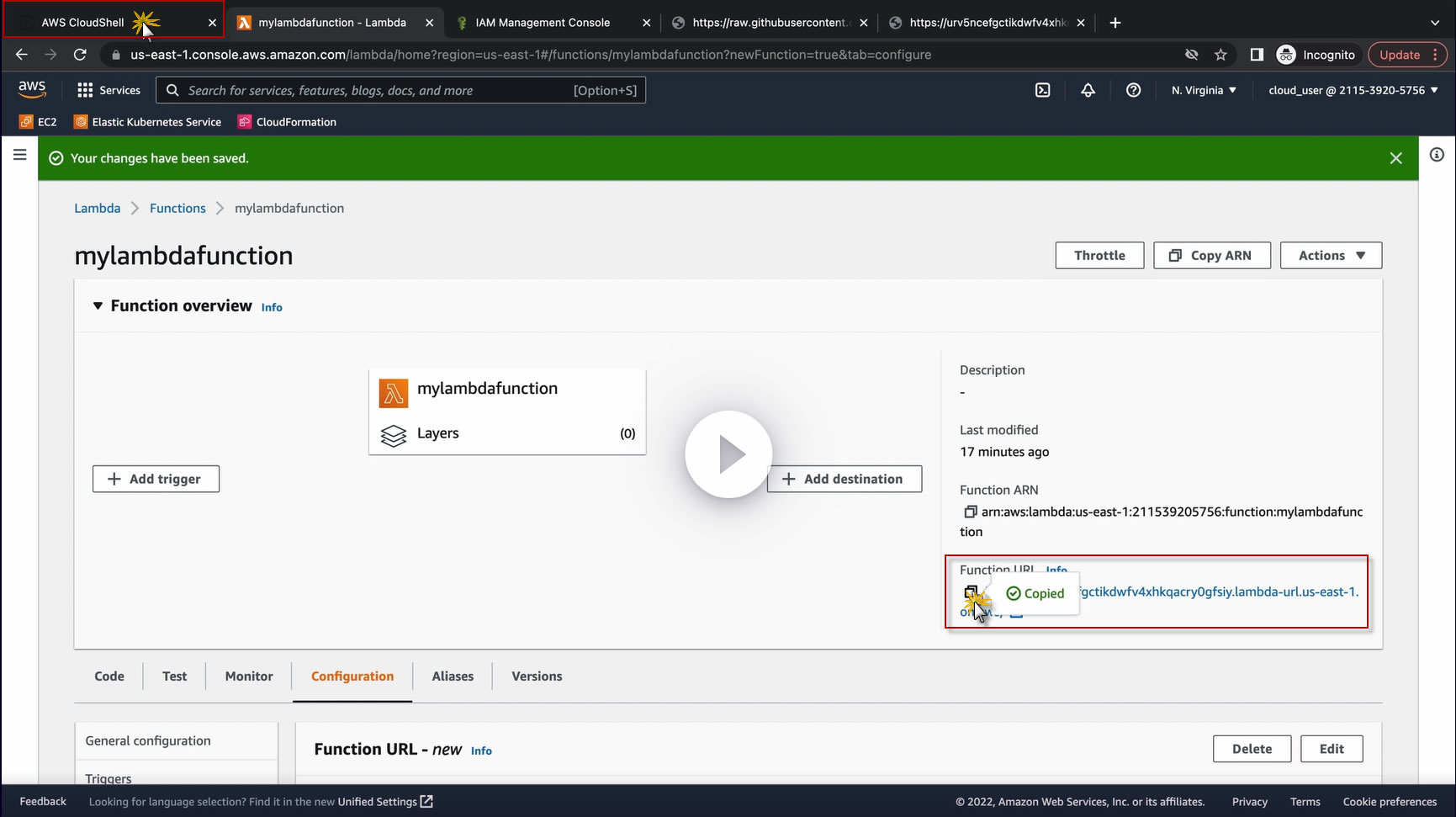
Task: Open the Actions dropdown menu
Action: 1331,256
